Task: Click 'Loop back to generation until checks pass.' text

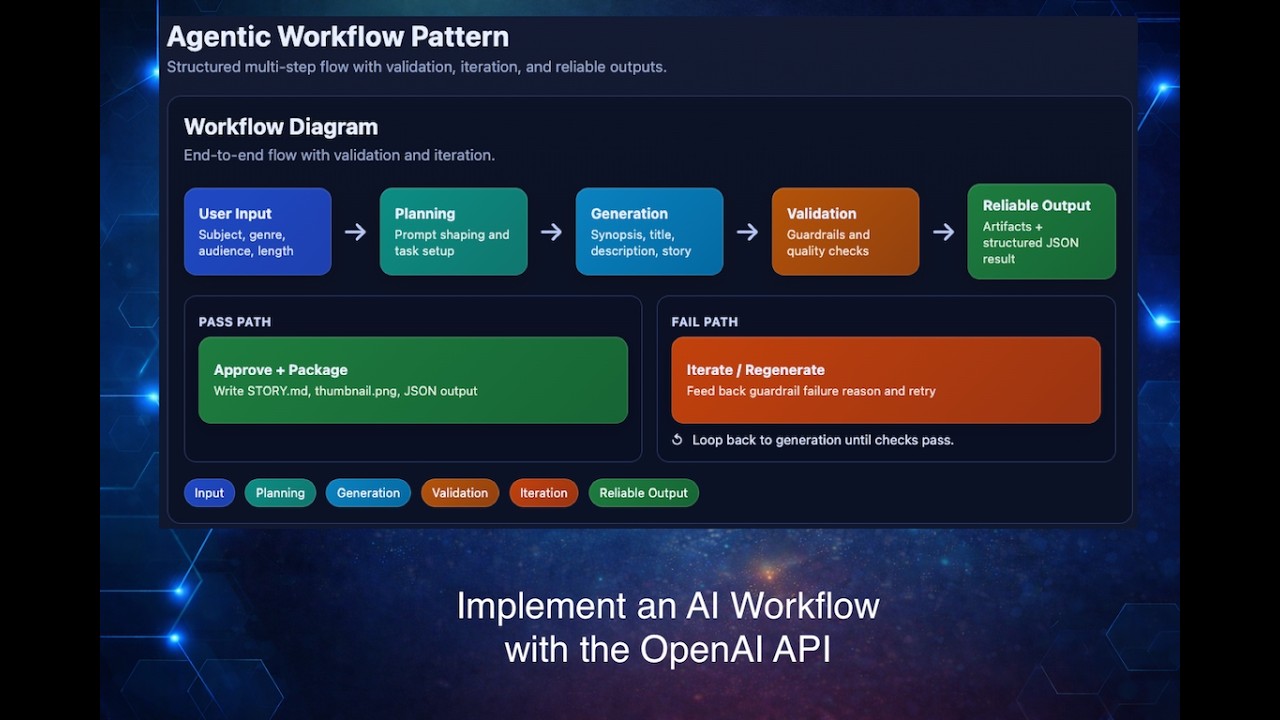Action: (x=823, y=440)
